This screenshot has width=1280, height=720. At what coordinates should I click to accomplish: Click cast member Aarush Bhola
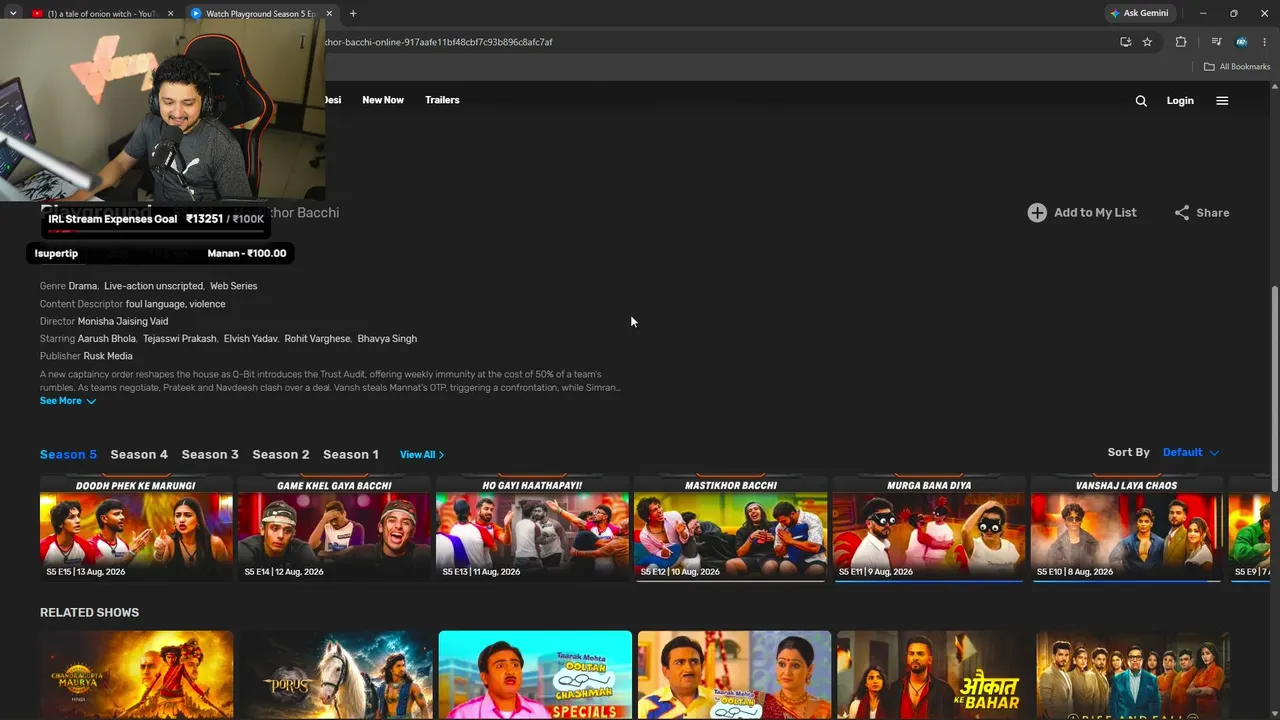pos(107,339)
